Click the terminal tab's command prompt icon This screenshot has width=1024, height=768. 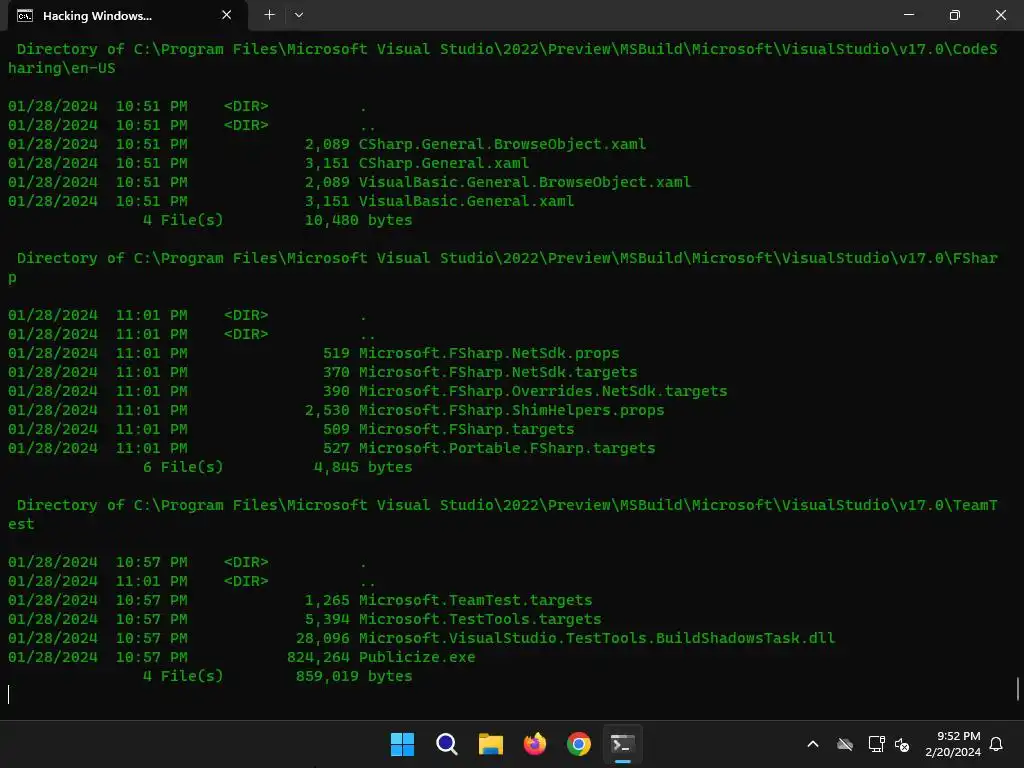[x=25, y=16]
